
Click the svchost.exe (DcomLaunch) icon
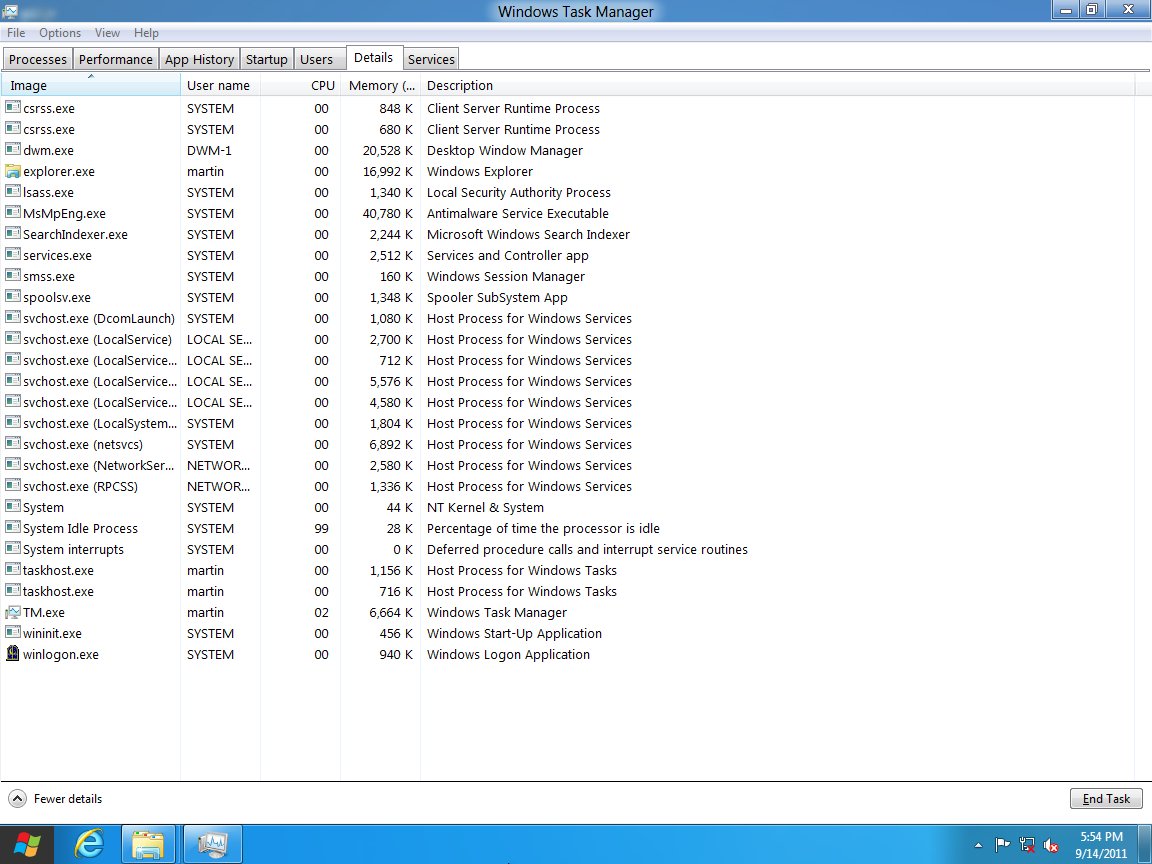pos(12,318)
